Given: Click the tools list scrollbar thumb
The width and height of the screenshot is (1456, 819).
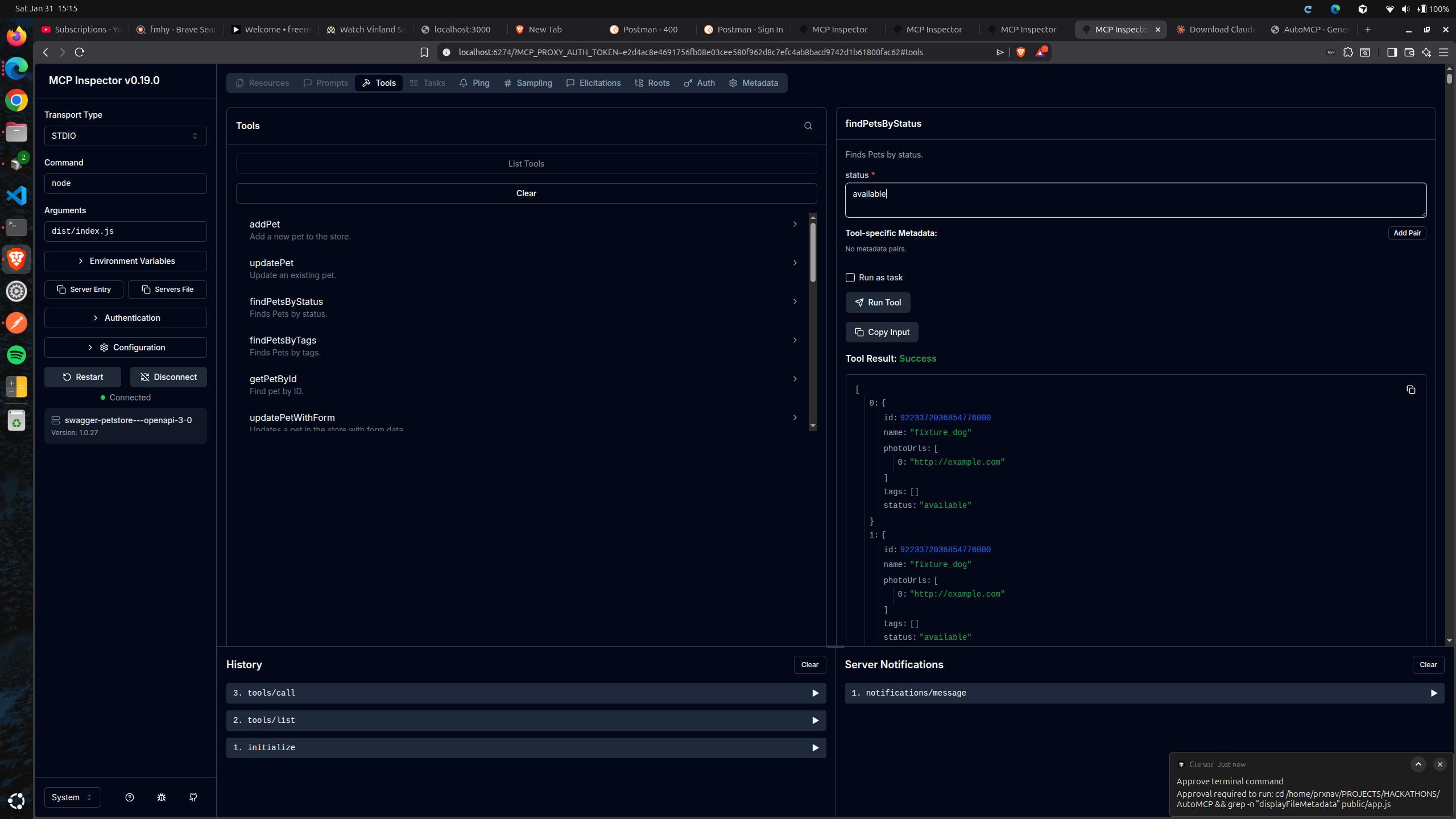Looking at the screenshot, I should click(x=813, y=252).
